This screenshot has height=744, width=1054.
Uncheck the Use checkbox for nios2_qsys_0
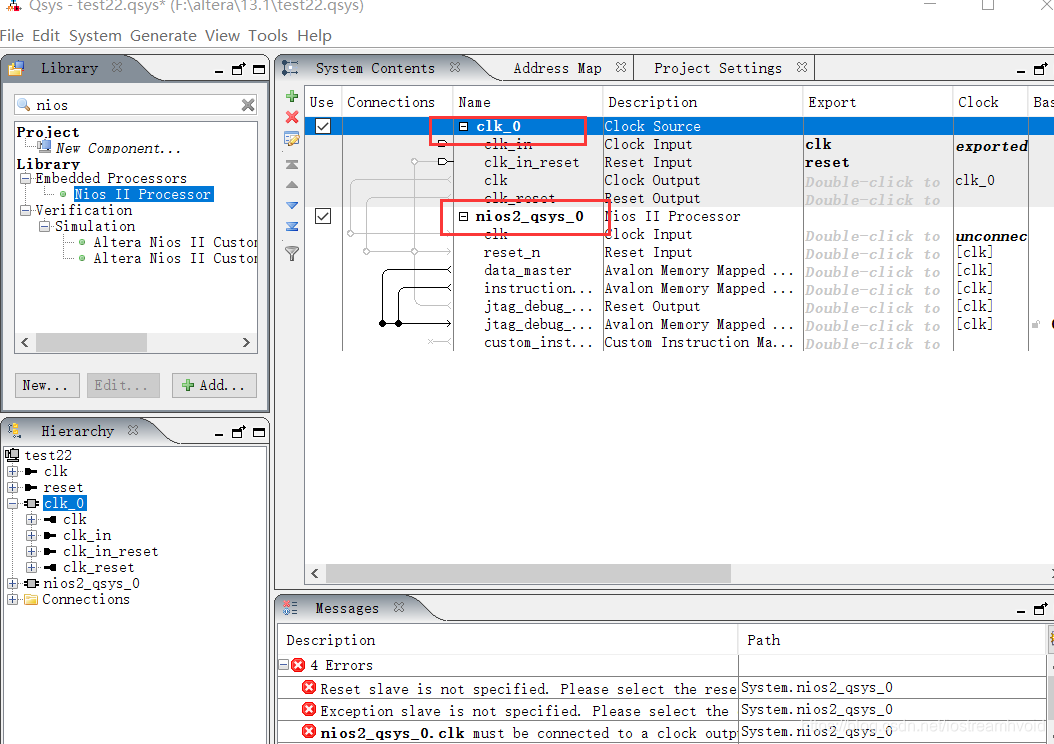[323, 216]
